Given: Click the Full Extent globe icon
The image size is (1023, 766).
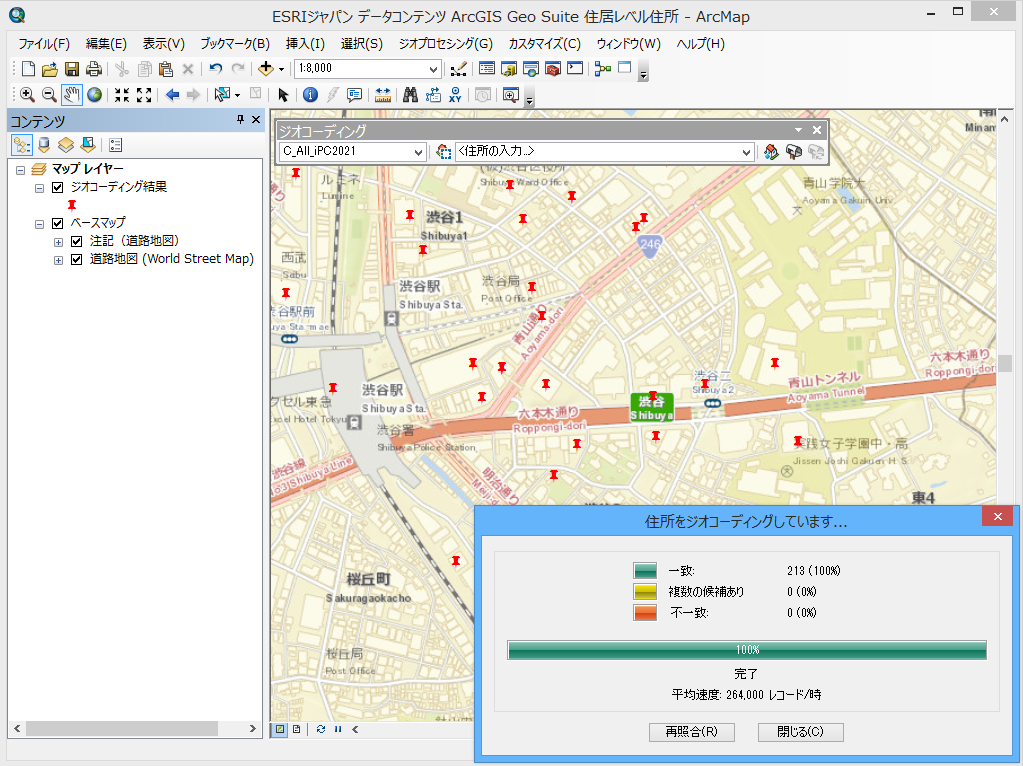Looking at the screenshot, I should (95, 95).
